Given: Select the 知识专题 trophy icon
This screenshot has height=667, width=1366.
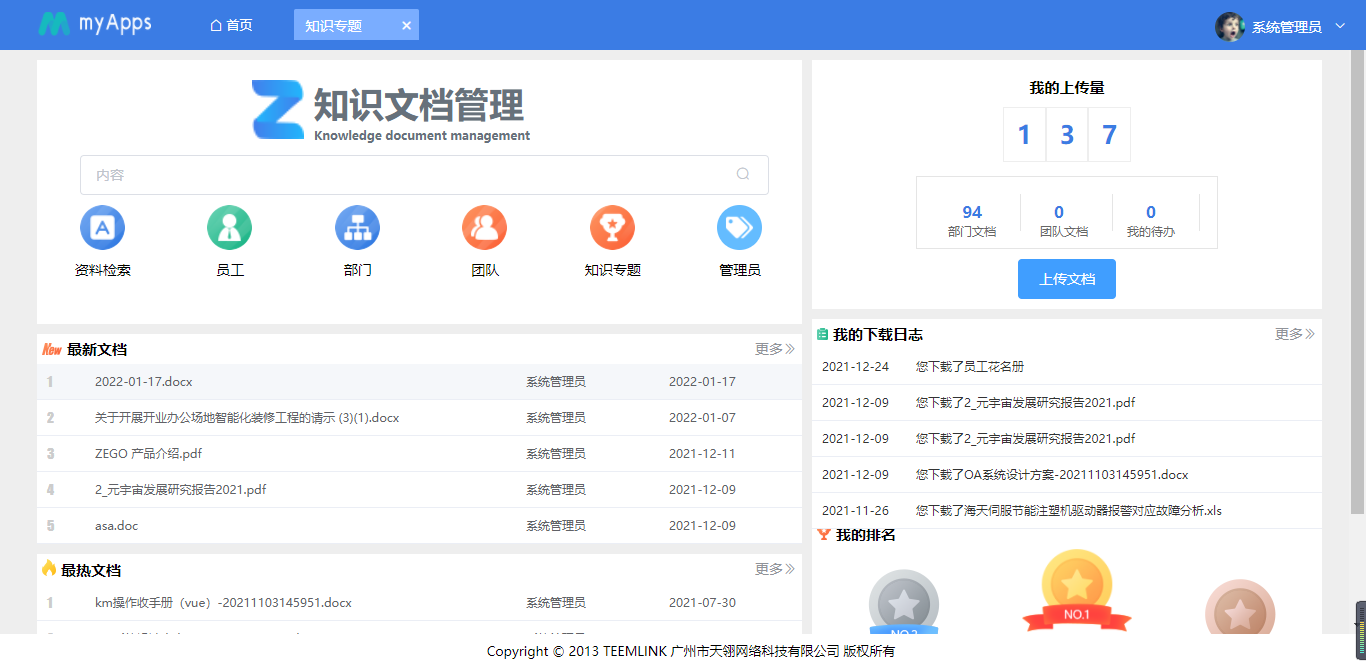Looking at the screenshot, I should click(x=612, y=227).
